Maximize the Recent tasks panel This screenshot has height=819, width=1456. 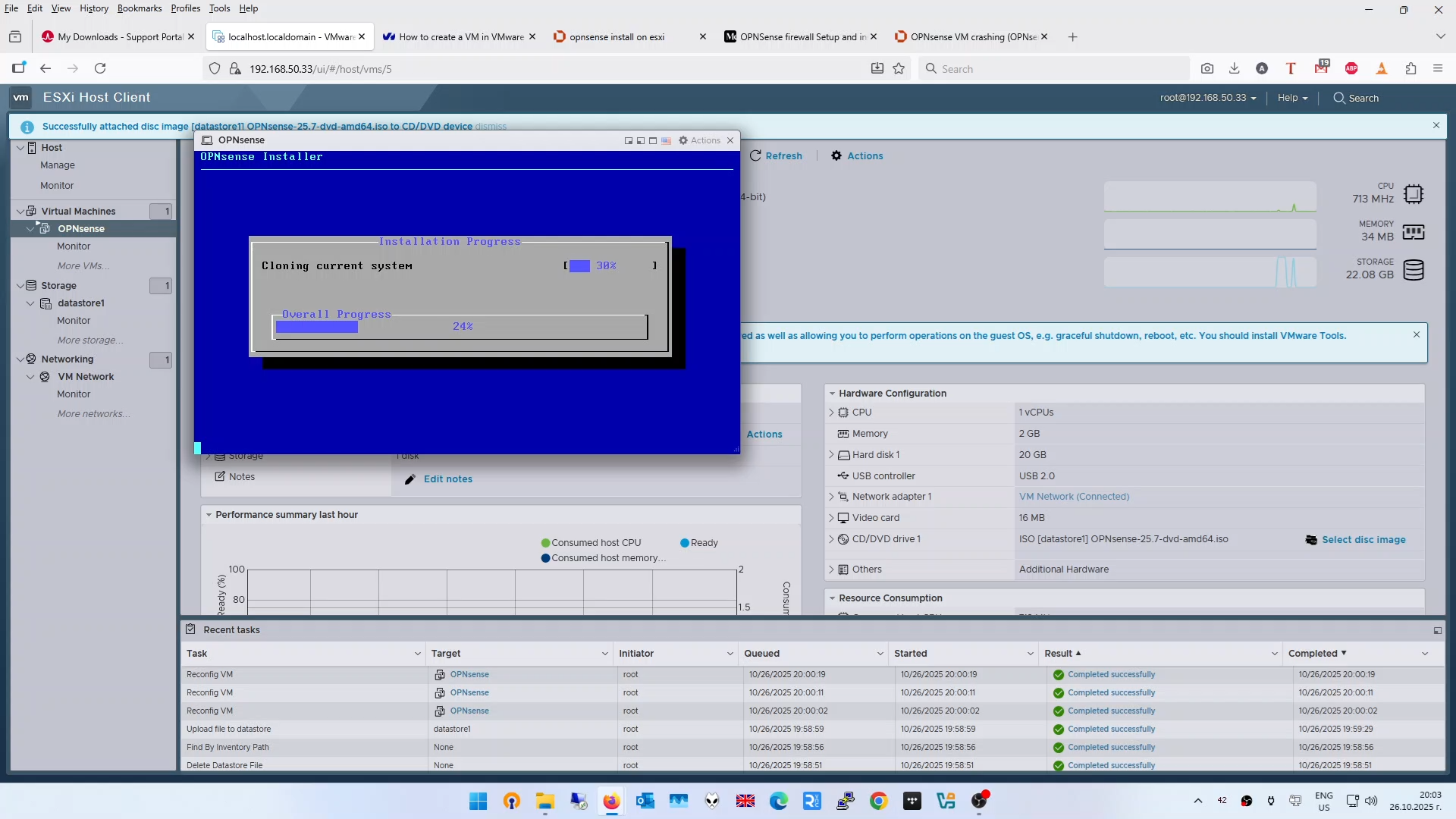[x=1437, y=630]
